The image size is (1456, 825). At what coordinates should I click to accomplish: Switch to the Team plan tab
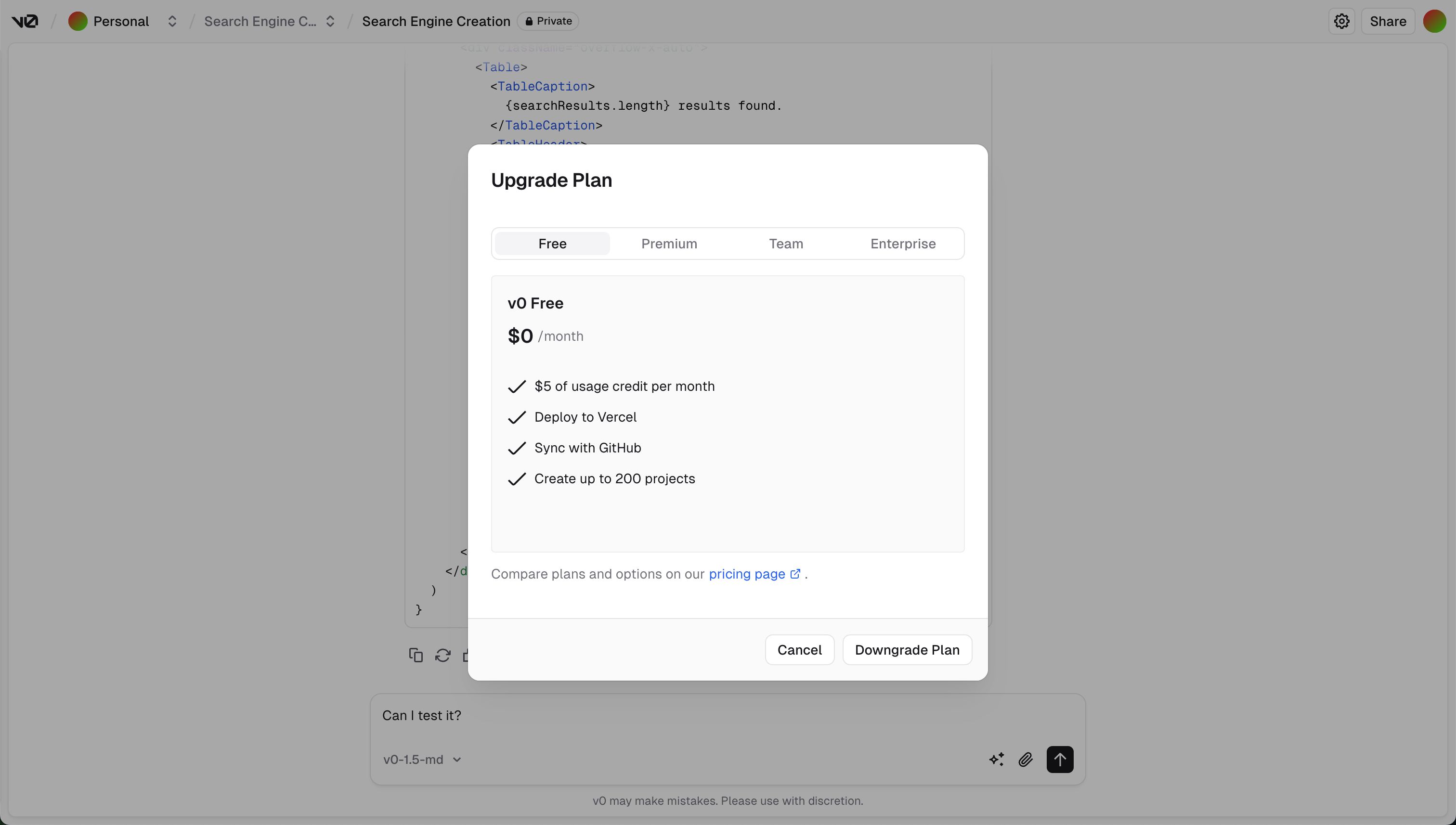785,244
